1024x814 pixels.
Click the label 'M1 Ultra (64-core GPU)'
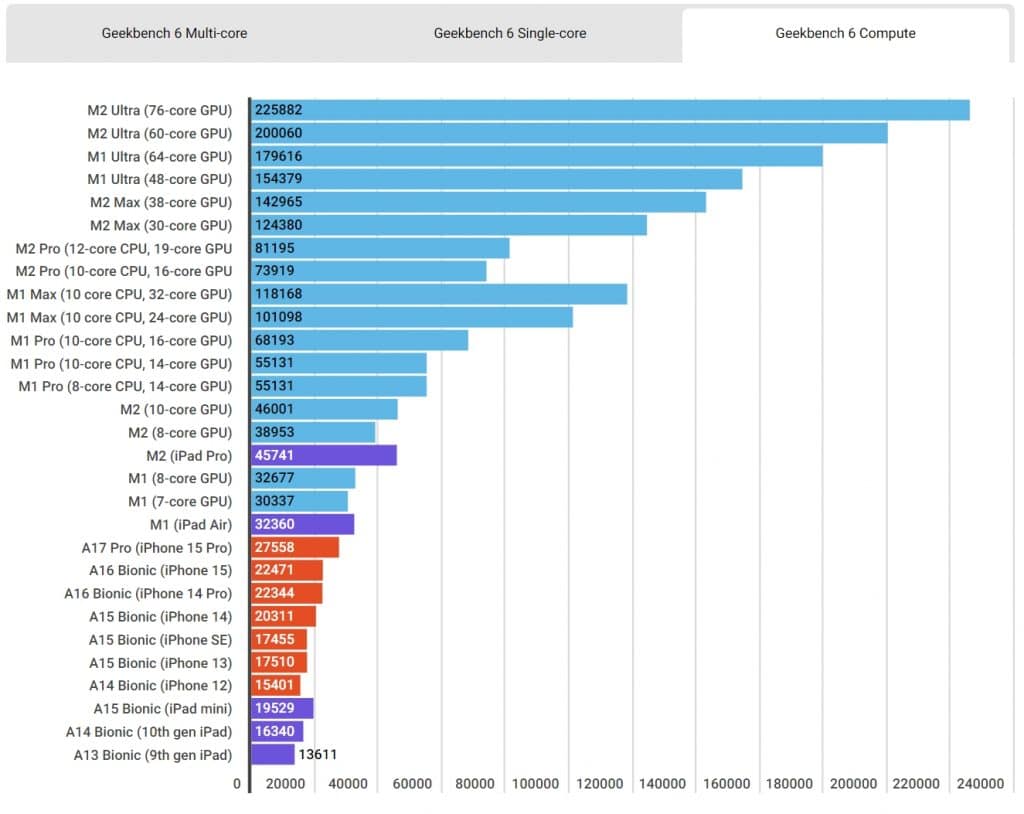(159, 157)
